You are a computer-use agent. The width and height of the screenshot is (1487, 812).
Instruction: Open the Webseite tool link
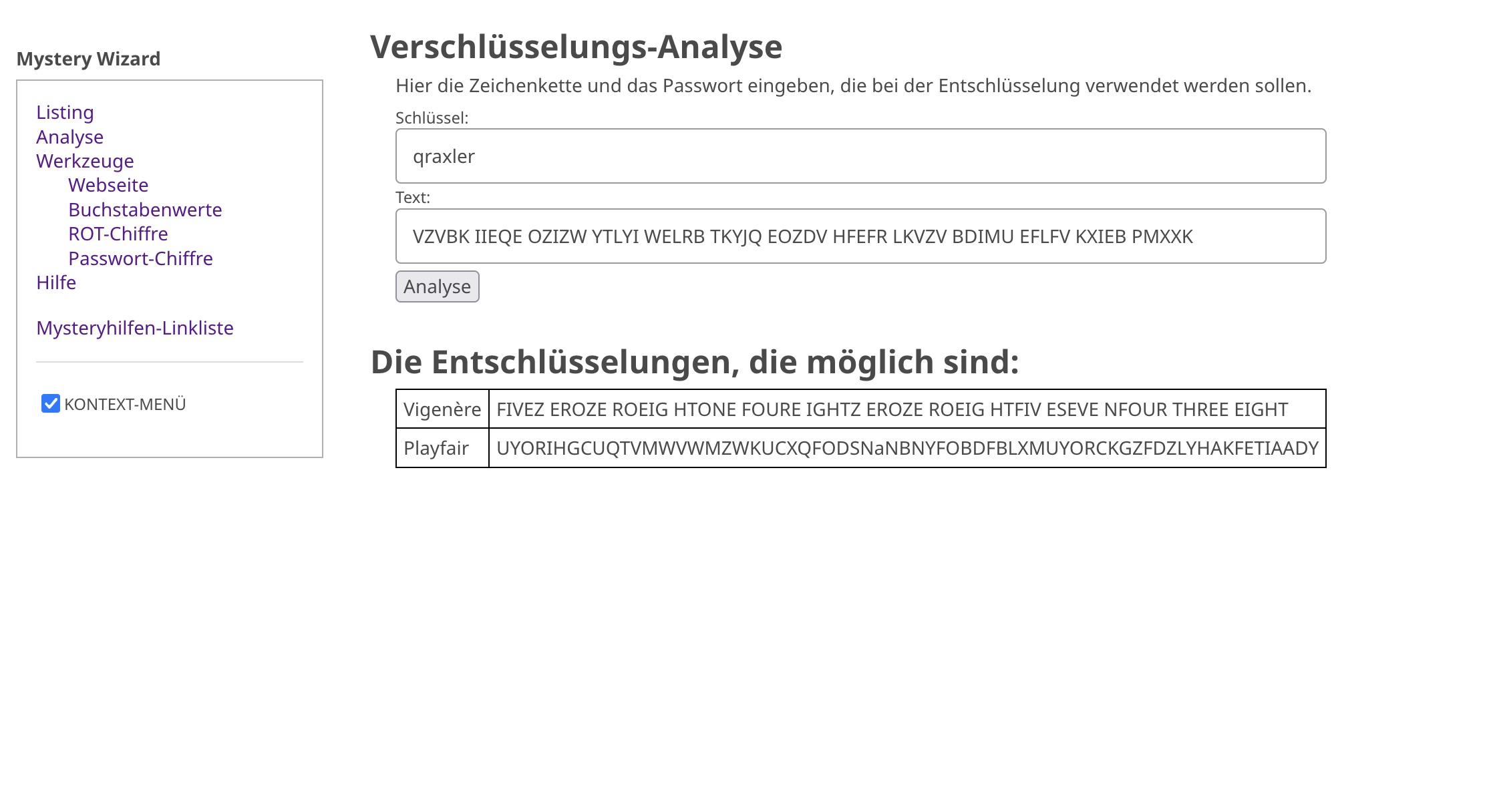click(x=108, y=185)
